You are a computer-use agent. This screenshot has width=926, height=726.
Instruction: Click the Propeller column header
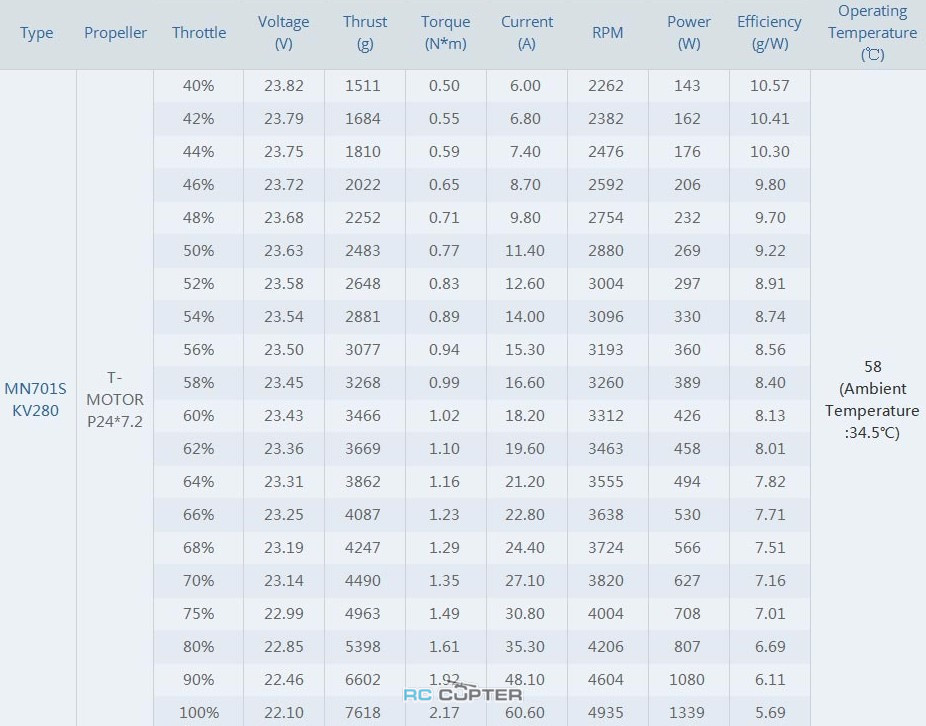click(x=115, y=33)
